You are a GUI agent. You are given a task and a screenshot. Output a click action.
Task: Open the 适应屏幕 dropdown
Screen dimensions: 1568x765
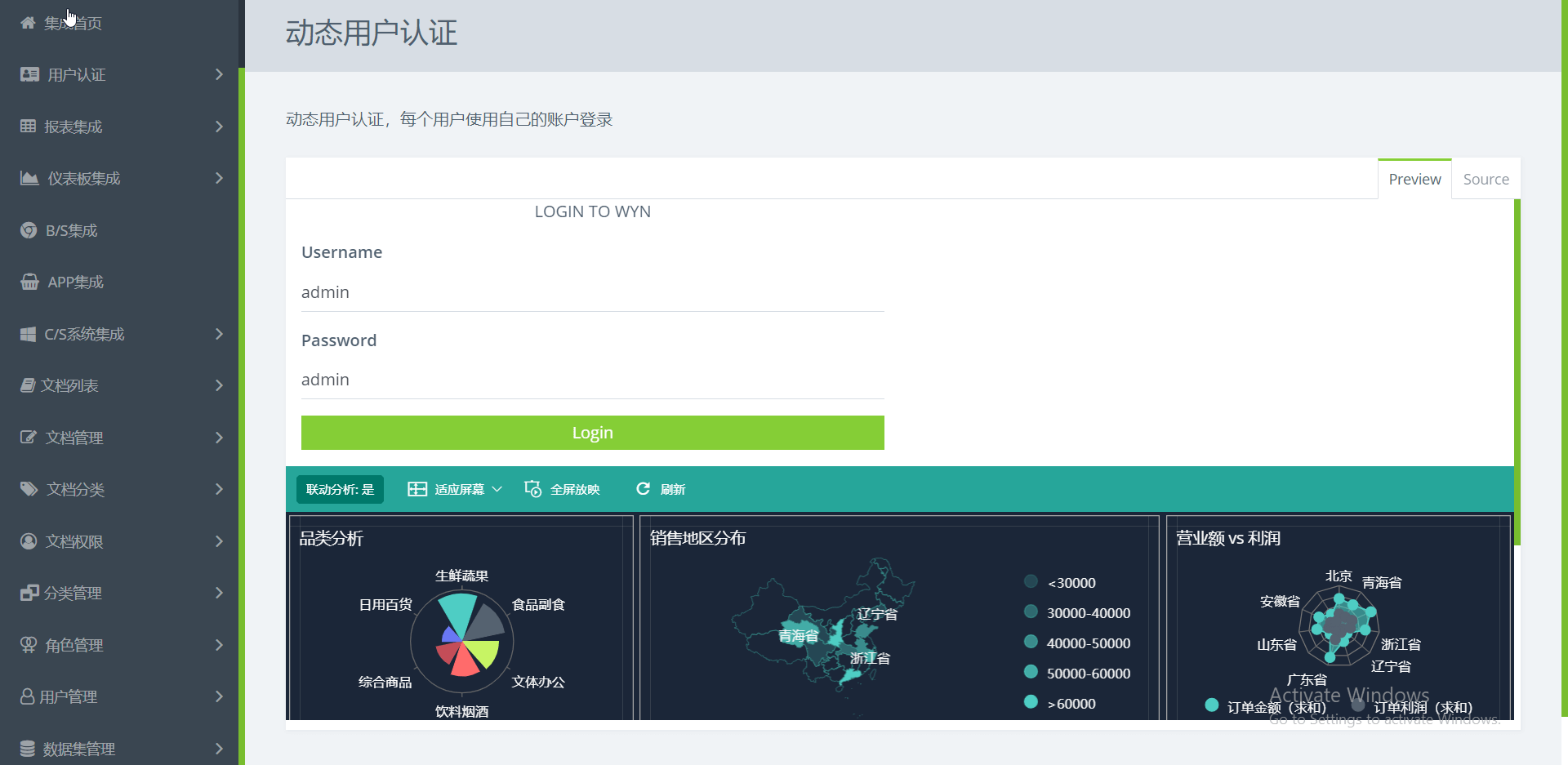point(454,489)
